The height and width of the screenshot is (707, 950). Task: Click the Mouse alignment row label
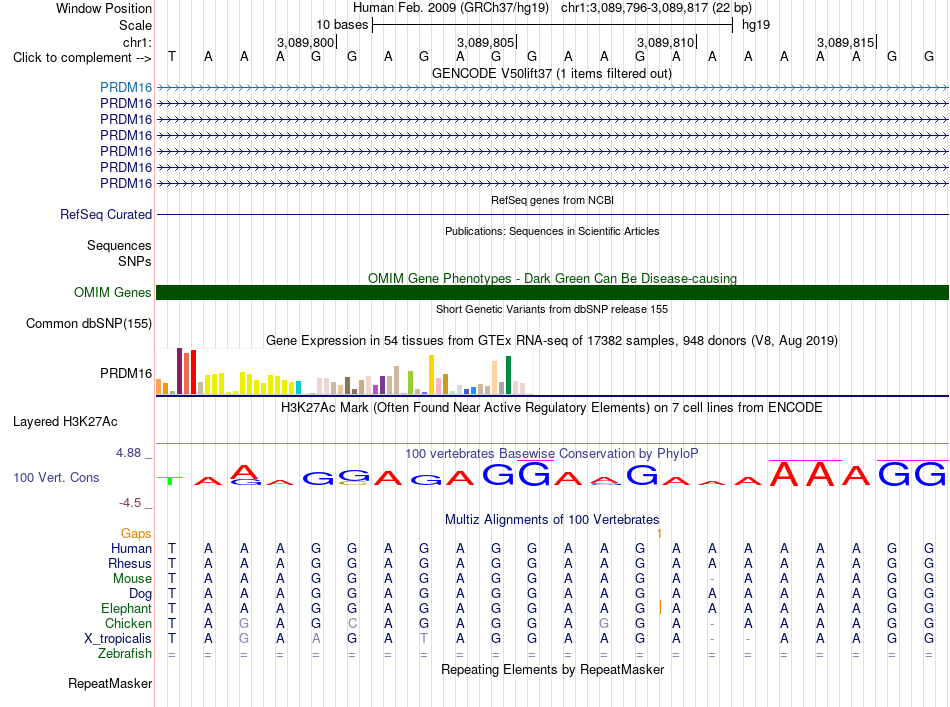click(132, 579)
